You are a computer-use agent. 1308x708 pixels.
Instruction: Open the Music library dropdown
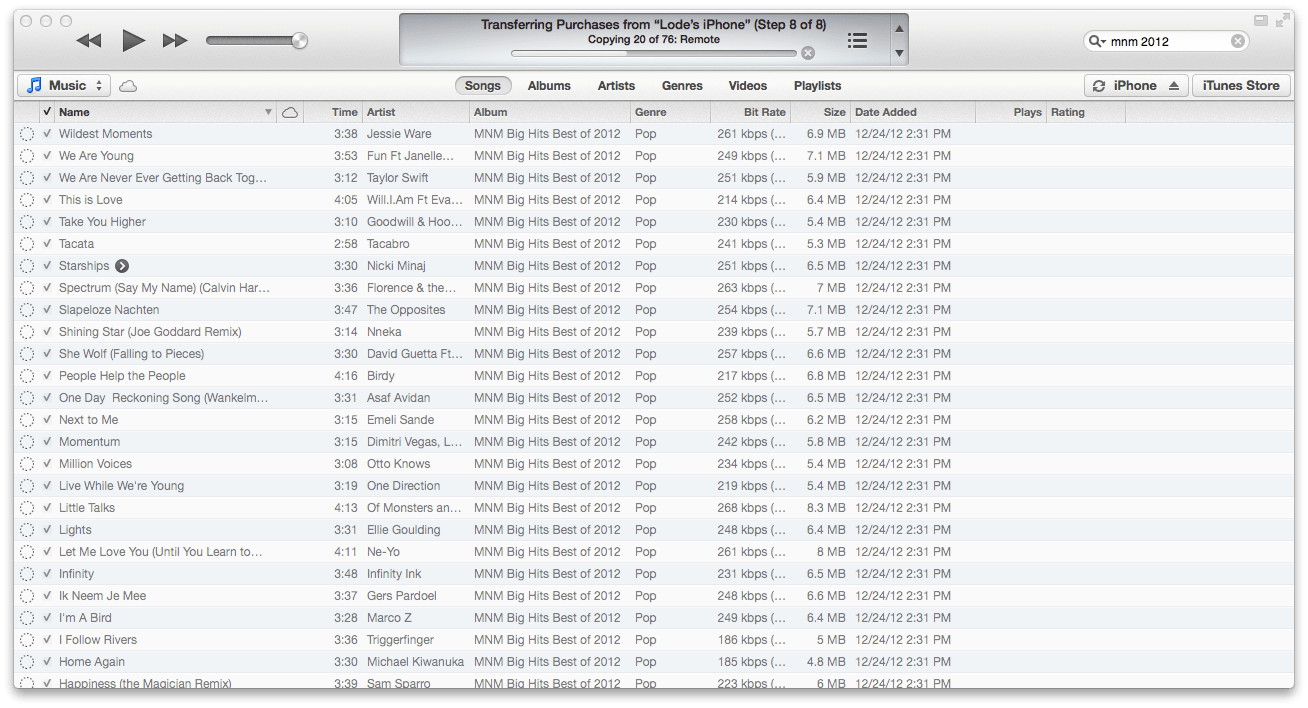[x=63, y=85]
